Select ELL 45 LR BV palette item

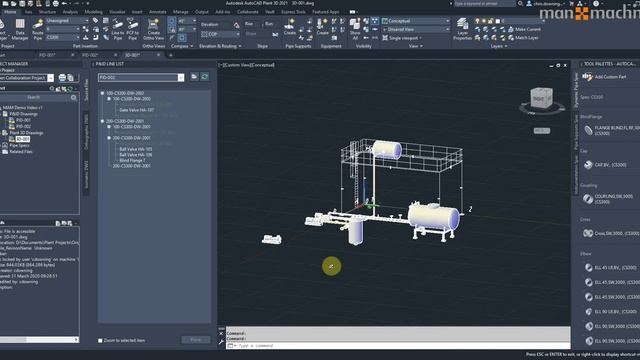pos(611,268)
